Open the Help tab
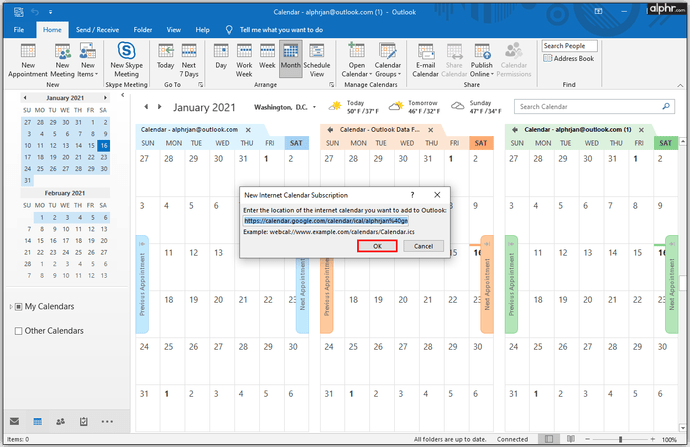The image size is (690, 447). tap(202, 30)
